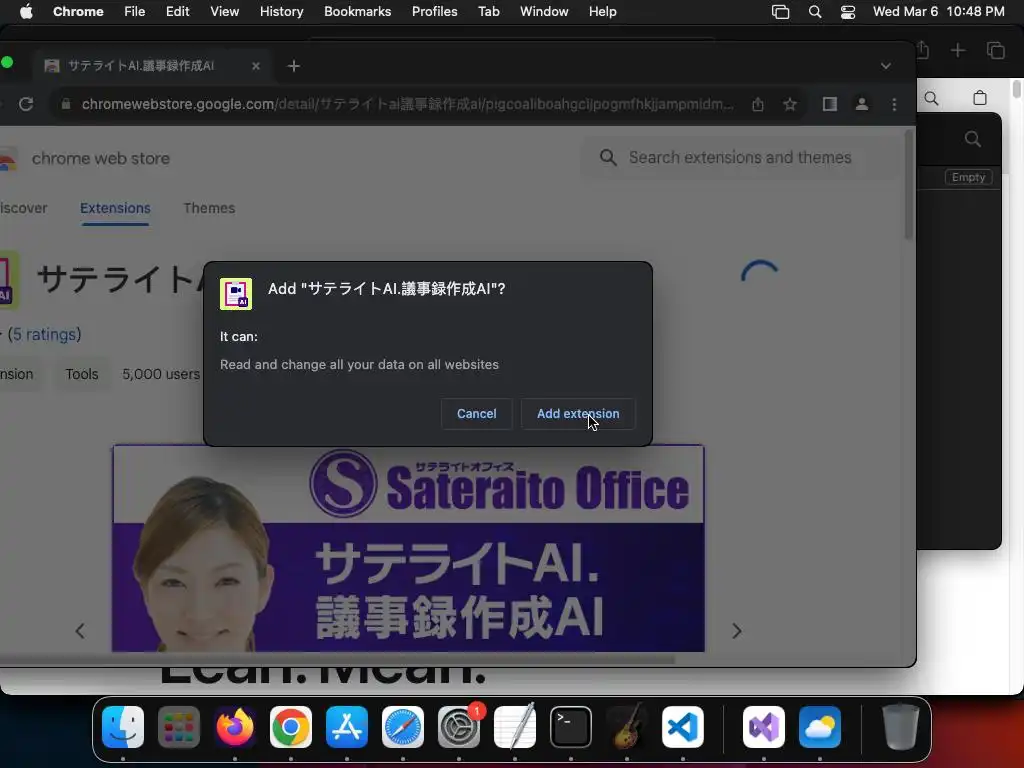
Task: Open the 5 ratings link
Action: click(x=44, y=334)
